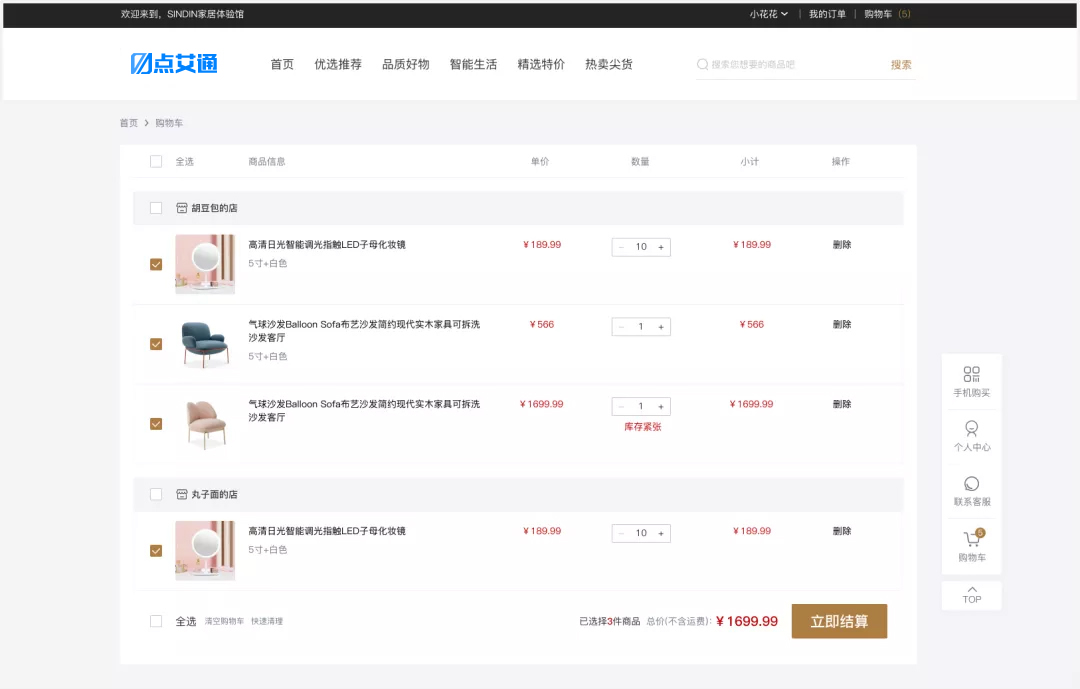The width and height of the screenshot is (1080, 689).
Task: Open the 热卖尖货 navigation item
Action: click(609, 64)
